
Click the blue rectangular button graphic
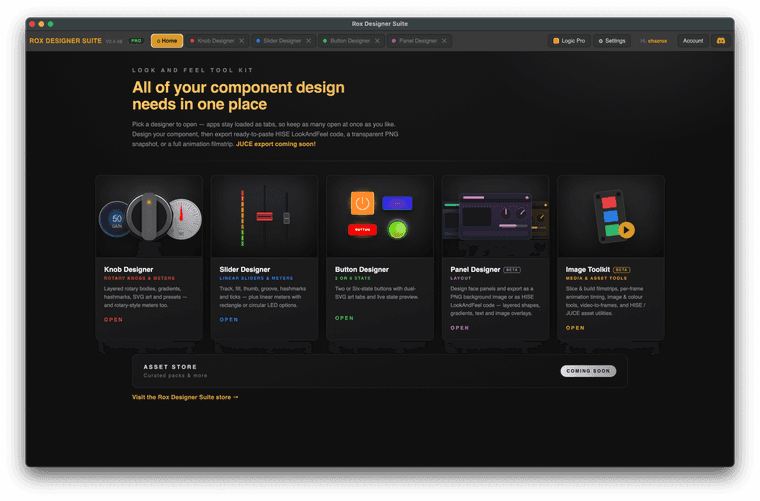tap(397, 204)
